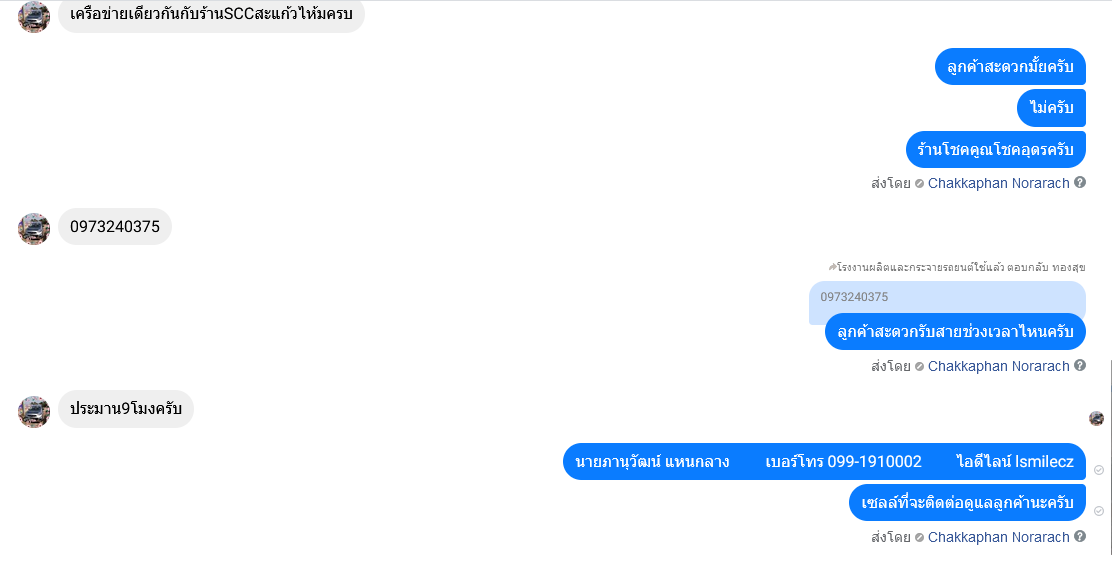This screenshot has width=1112, height=577.
Task: Select the incoming 0973240375 phone number bubble
Action: click(x=115, y=226)
